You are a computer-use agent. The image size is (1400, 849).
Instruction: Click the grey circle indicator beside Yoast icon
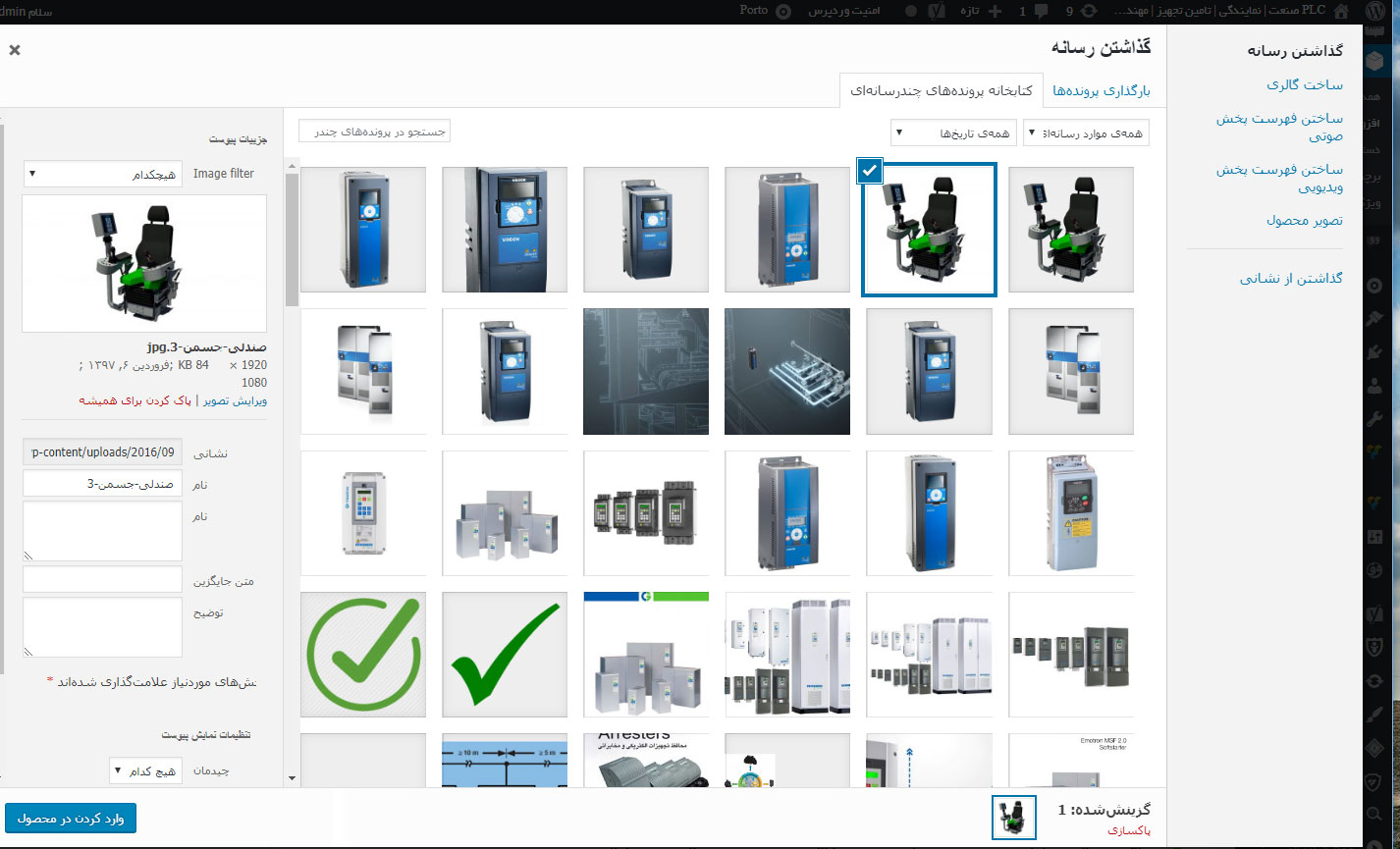point(910,12)
